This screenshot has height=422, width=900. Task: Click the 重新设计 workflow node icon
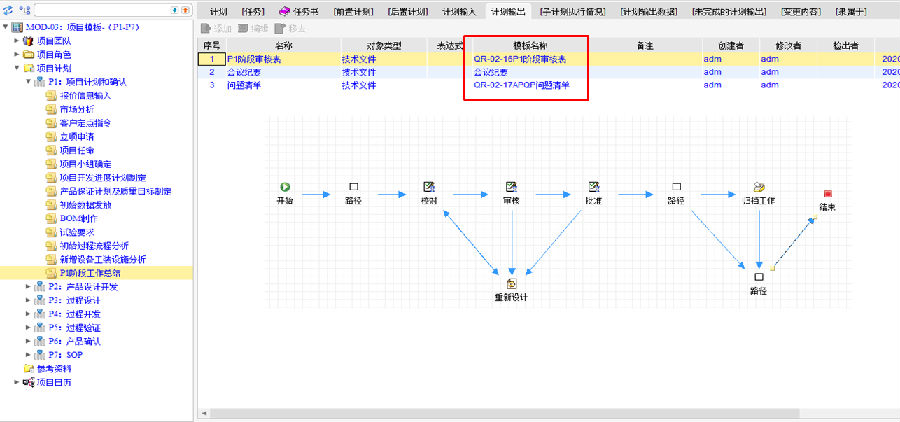pos(511,284)
